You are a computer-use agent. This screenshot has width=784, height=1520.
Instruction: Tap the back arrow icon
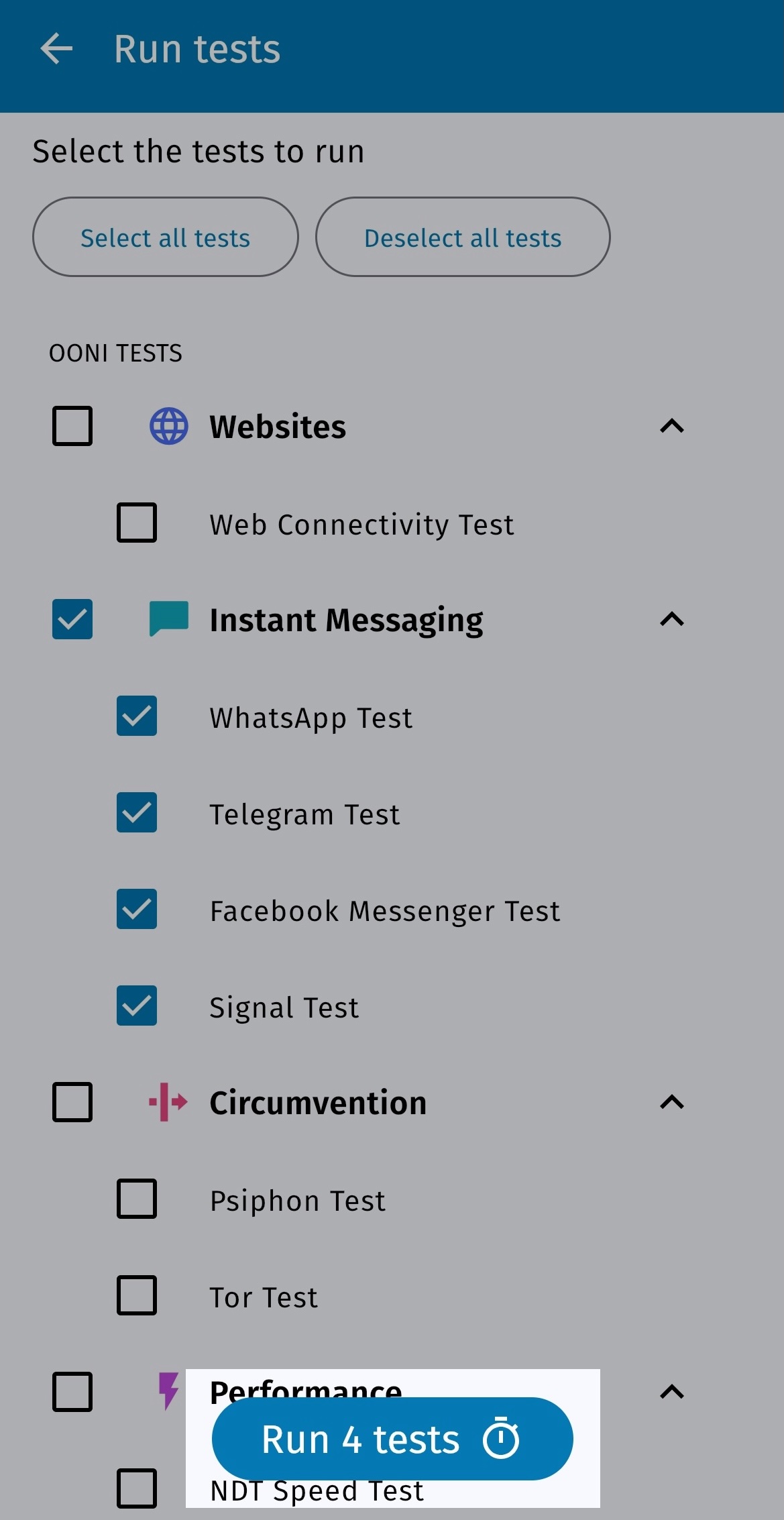(x=56, y=50)
